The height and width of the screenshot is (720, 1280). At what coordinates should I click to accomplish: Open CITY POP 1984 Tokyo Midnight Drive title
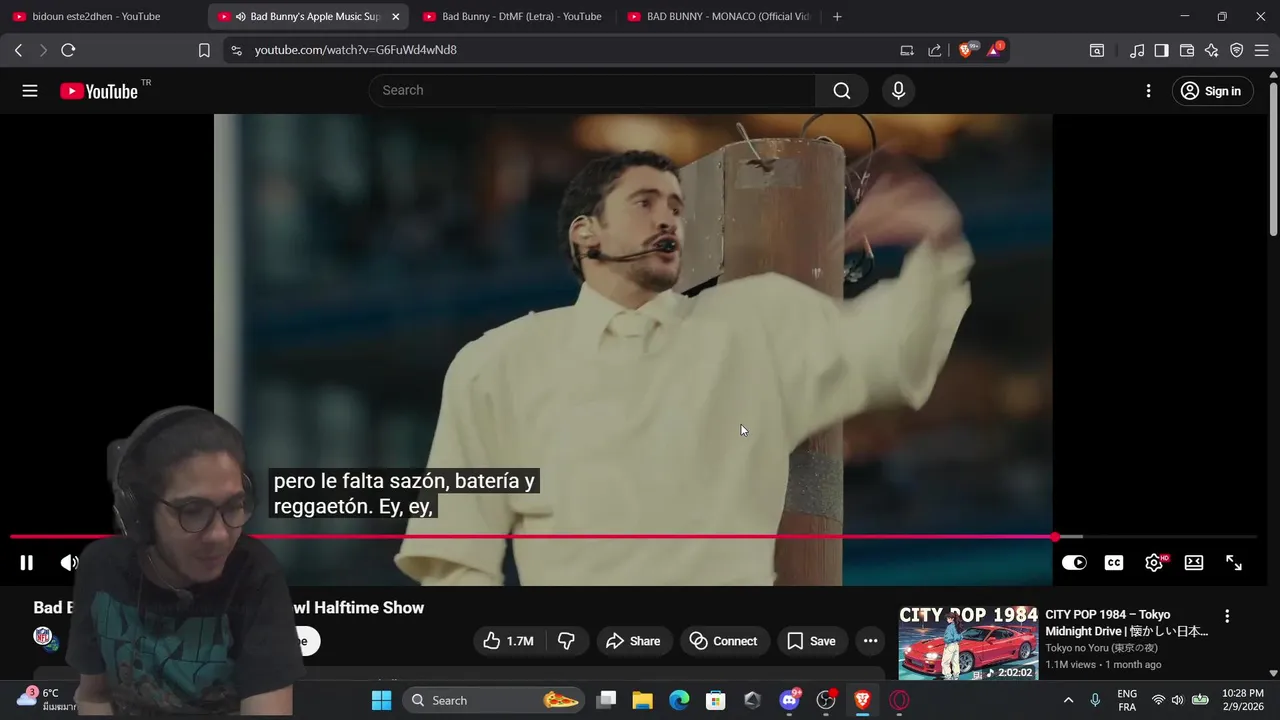(1126, 623)
